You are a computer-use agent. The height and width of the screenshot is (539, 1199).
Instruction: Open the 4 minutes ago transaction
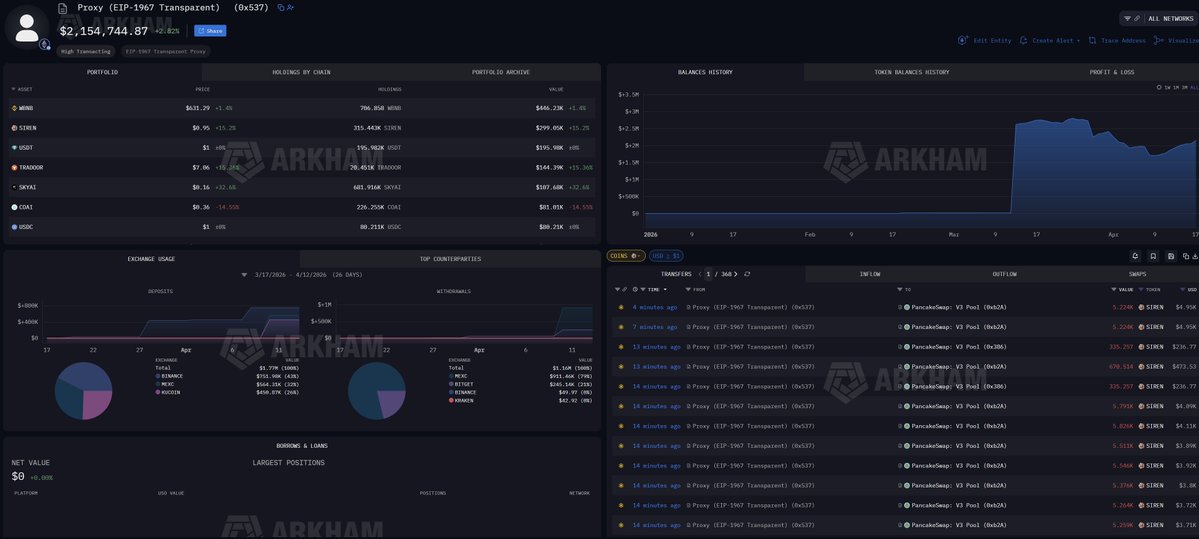[x=655, y=307]
